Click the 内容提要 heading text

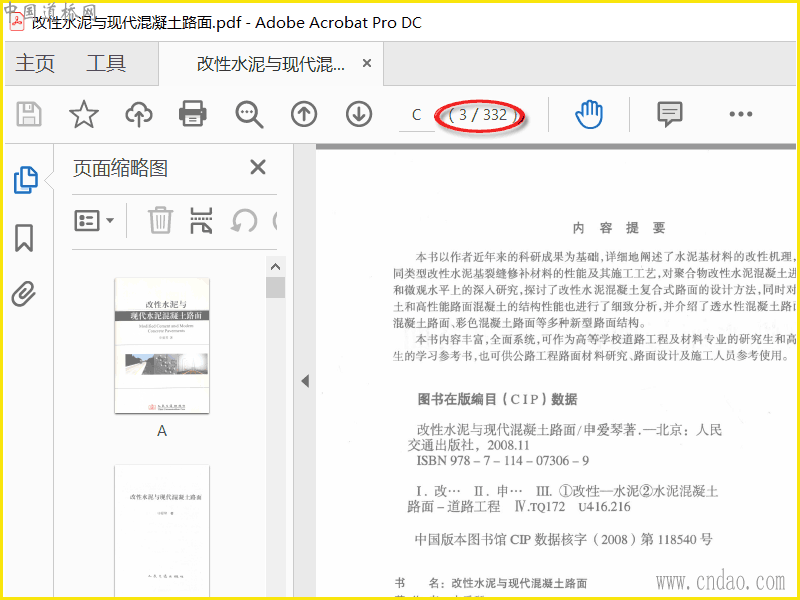coord(618,228)
